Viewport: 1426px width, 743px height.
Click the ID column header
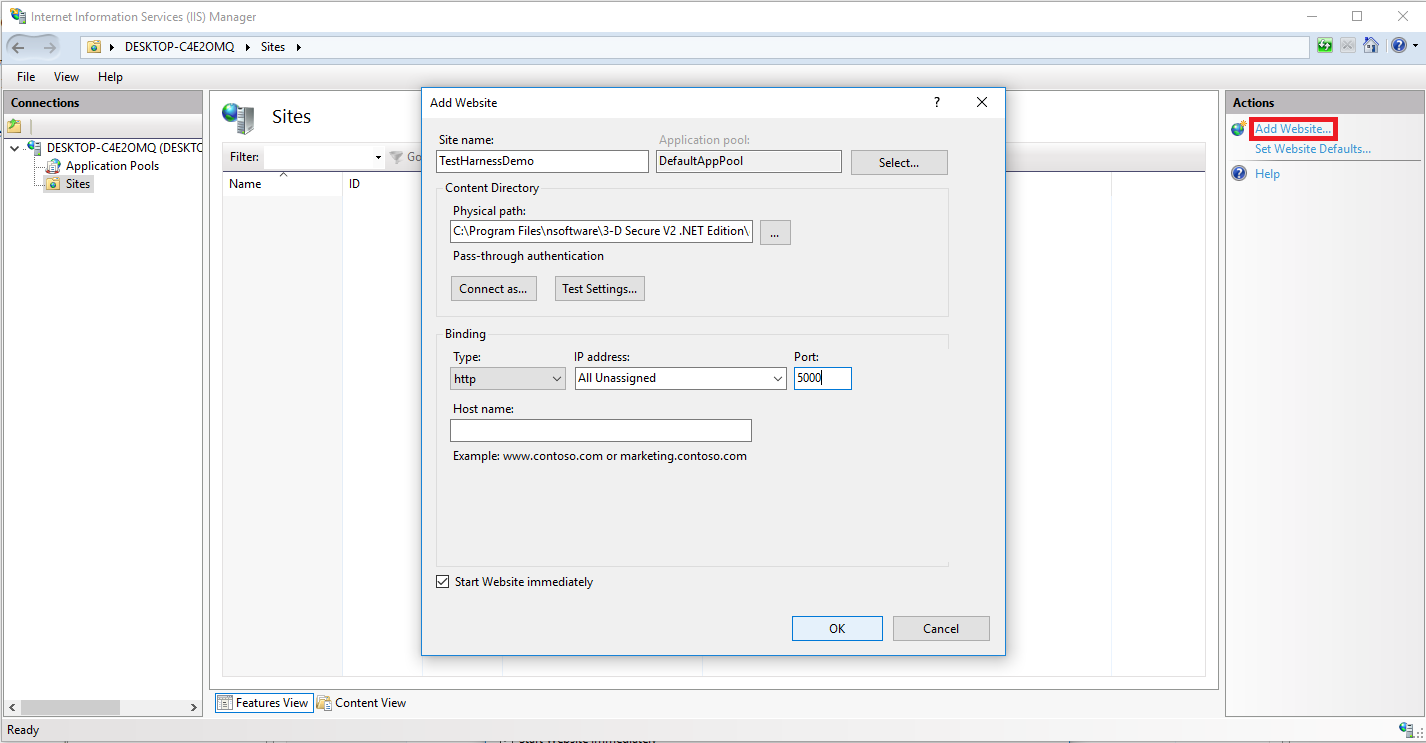(x=382, y=184)
